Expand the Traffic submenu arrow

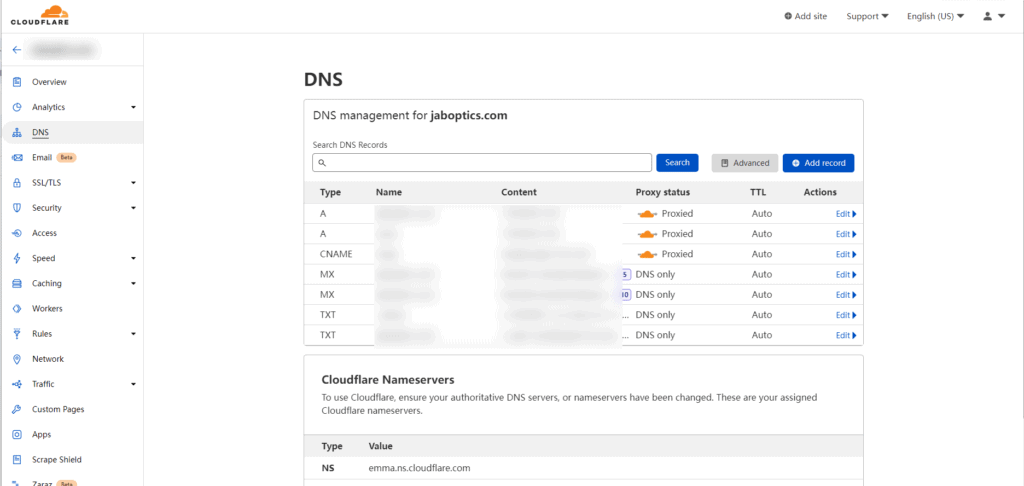(x=133, y=384)
